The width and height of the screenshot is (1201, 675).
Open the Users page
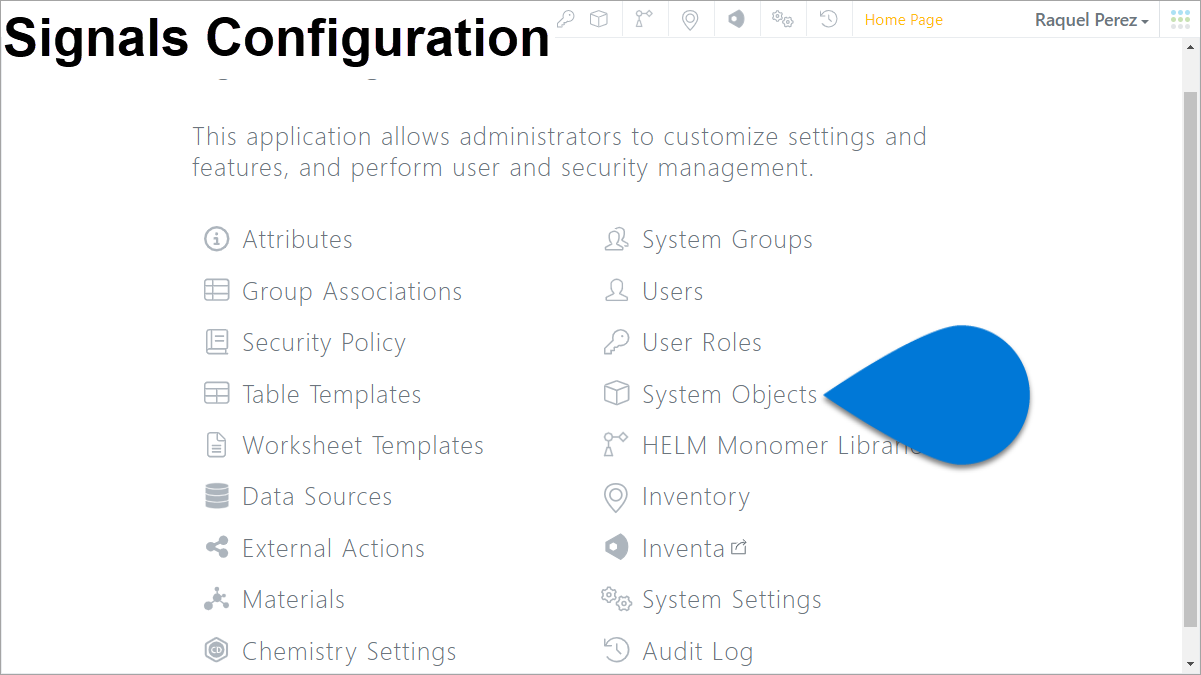(x=672, y=291)
